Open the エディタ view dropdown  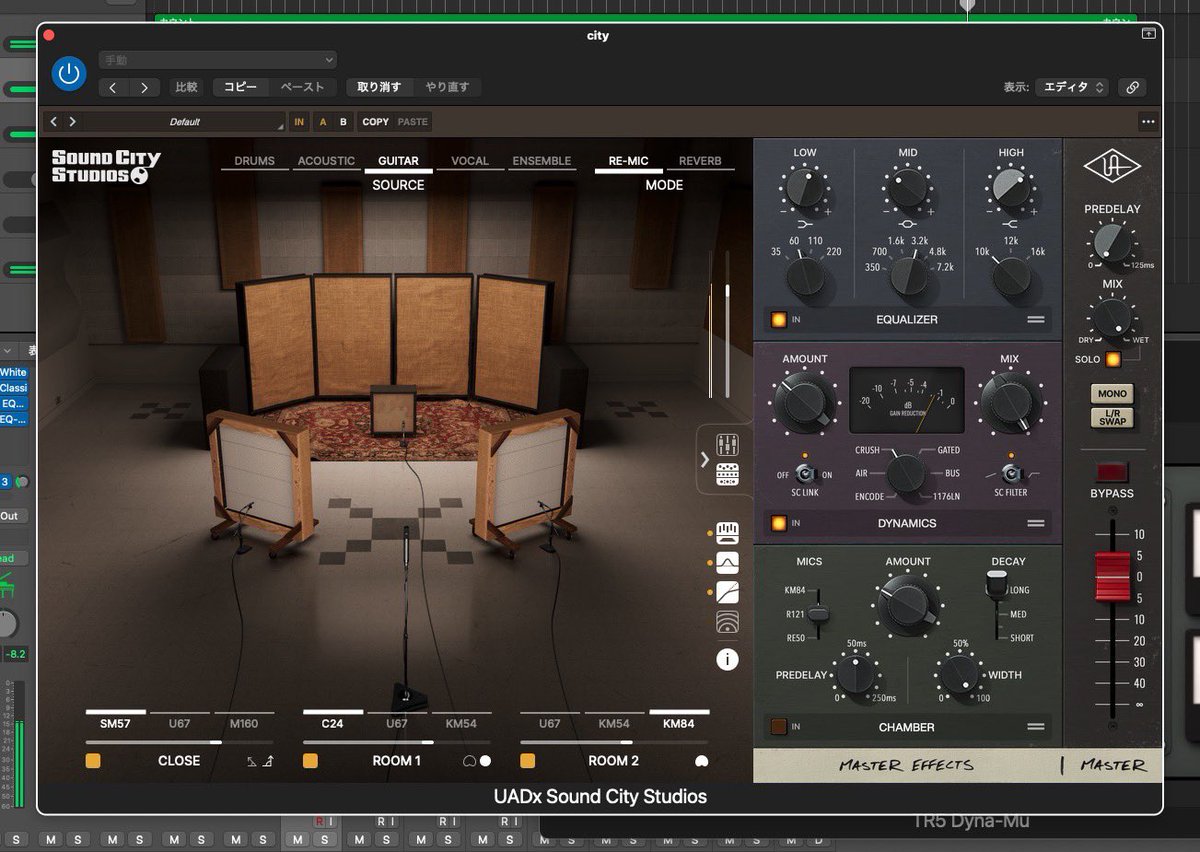(x=1072, y=87)
